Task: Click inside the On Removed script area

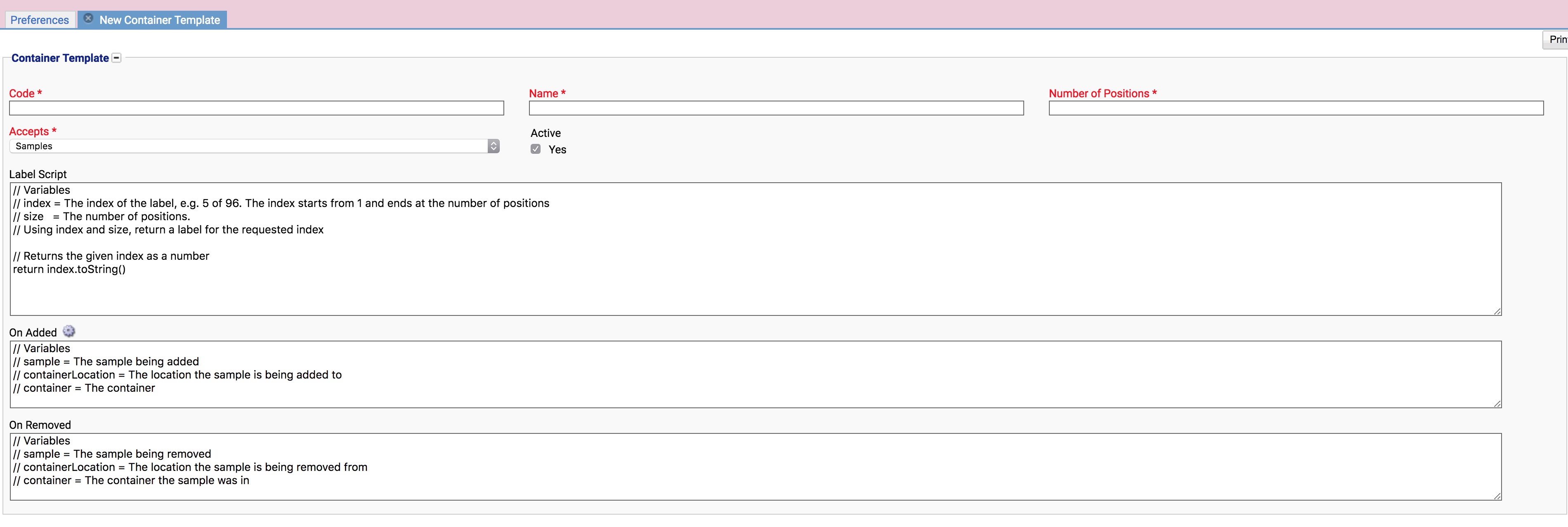Action: pos(756,467)
